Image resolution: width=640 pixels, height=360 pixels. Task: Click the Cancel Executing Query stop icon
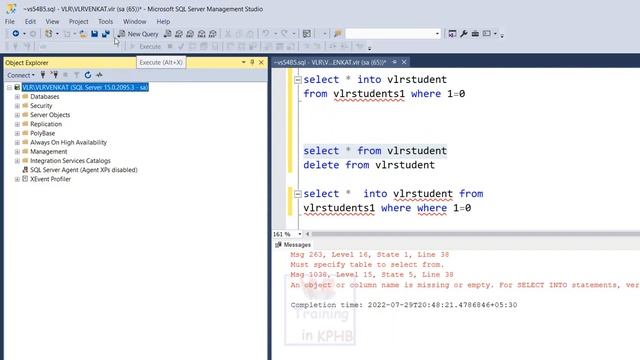click(170, 47)
